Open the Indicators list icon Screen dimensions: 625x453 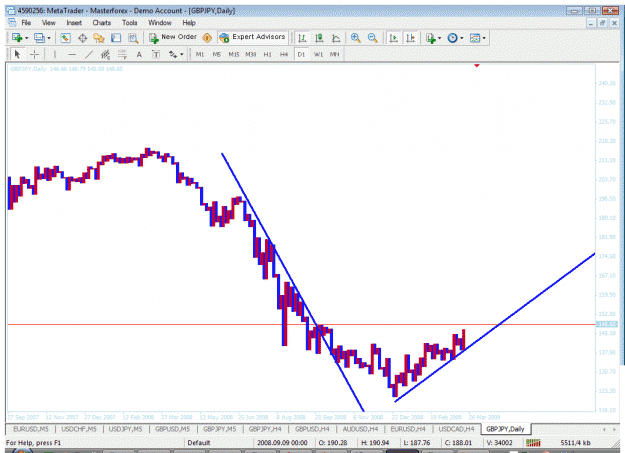click(430, 38)
